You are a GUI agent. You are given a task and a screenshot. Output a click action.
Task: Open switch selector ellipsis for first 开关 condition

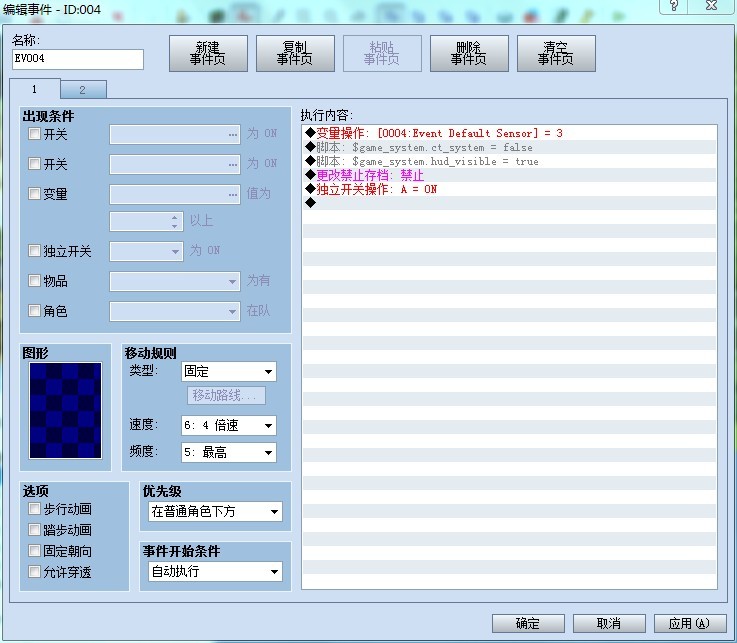(x=233, y=135)
